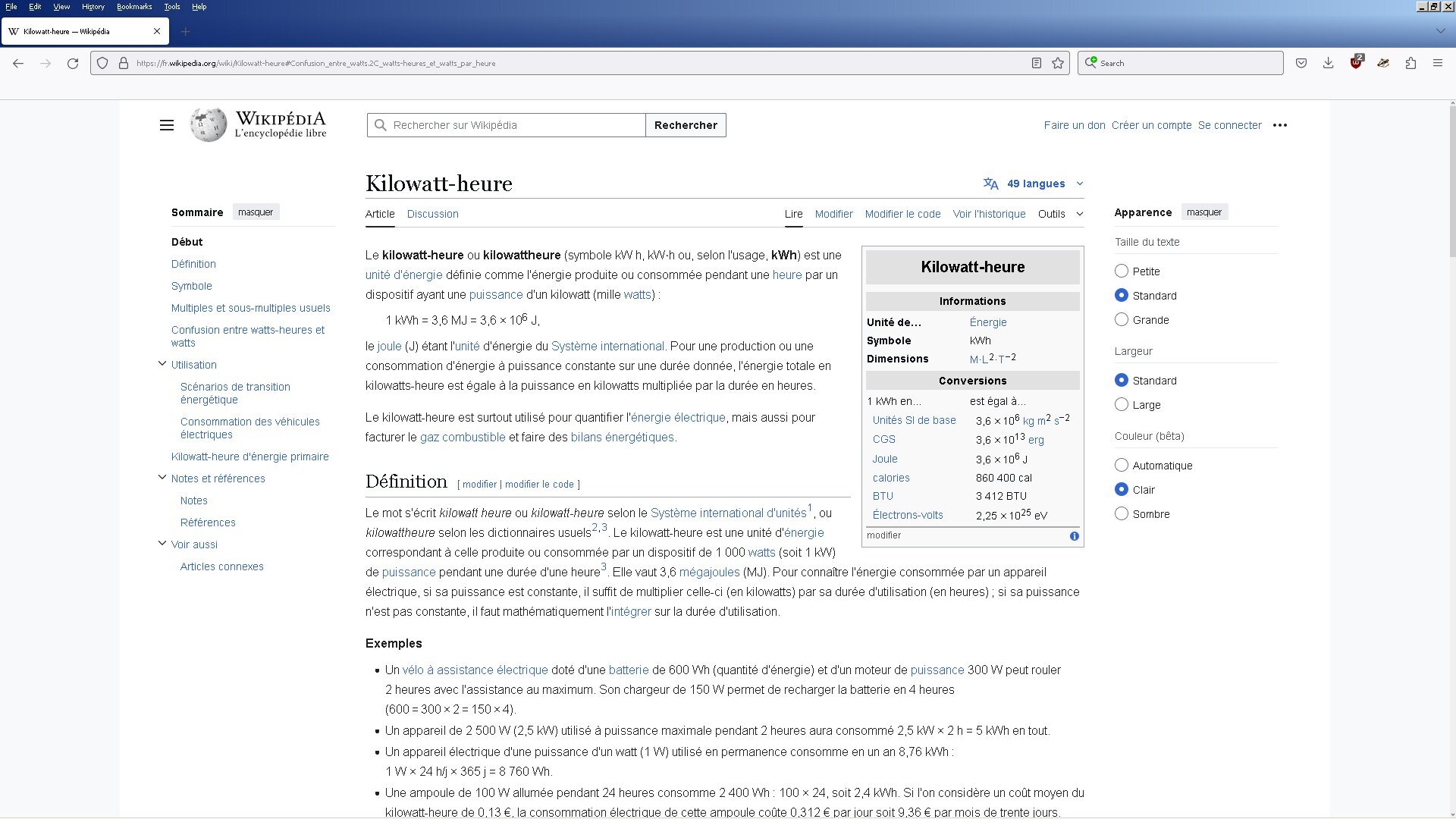This screenshot has width=1456, height=819.
Task: Select Large width option
Action: (x=1122, y=404)
